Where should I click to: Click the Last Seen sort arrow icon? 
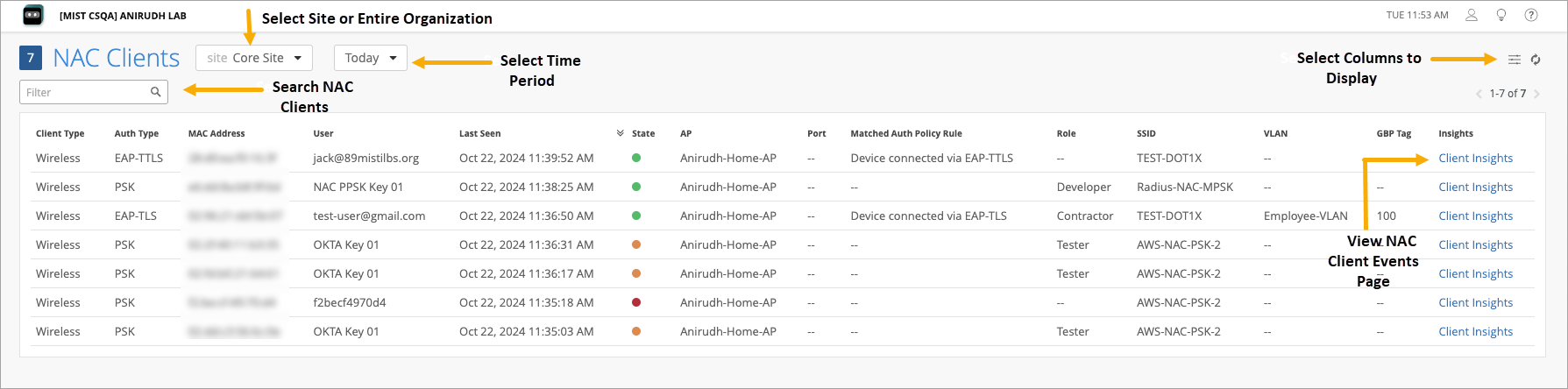[620, 133]
